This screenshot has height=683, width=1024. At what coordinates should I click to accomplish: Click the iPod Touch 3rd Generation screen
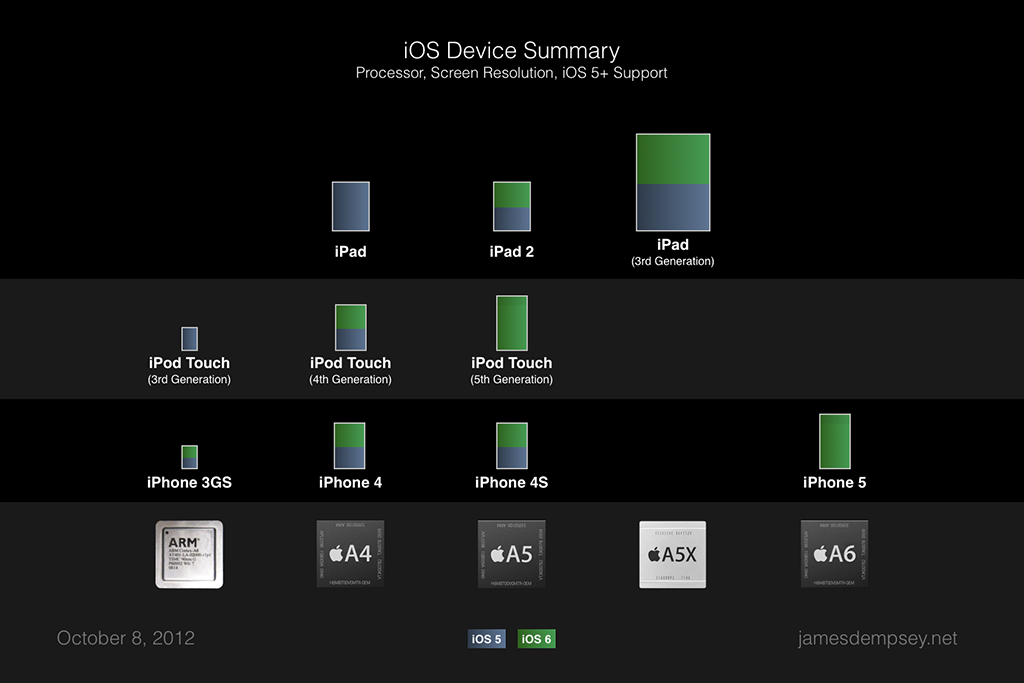[189, 339]
